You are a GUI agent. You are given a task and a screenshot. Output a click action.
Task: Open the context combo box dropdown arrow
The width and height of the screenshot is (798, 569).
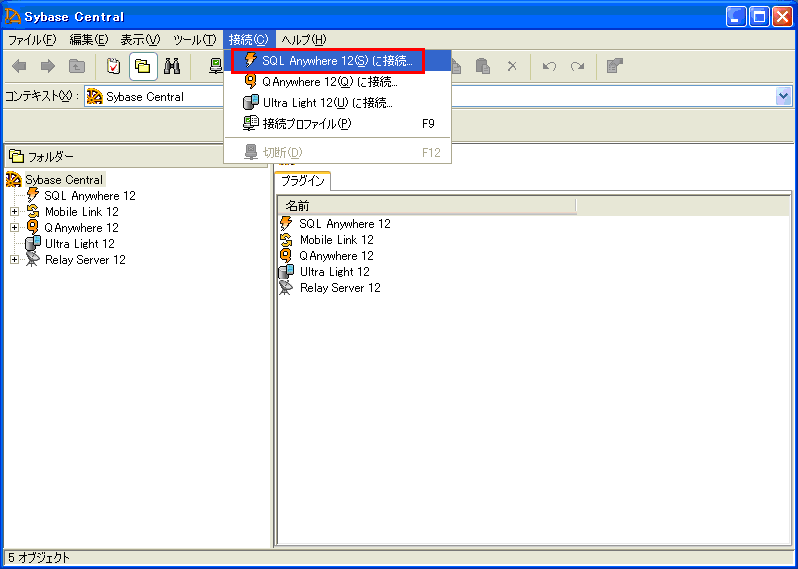pyautogui.click(x=783, y=96)
